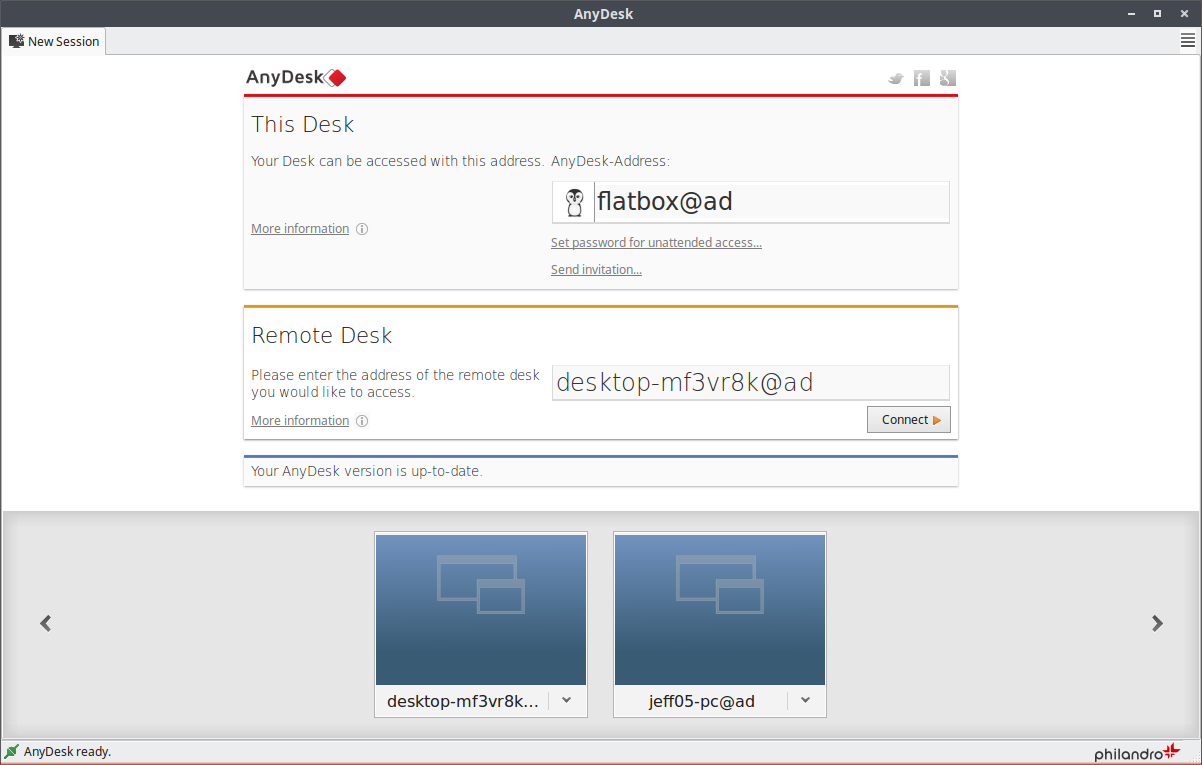Click the remote desk address input field
1202x765 pixels.
click(x=750, y=382)
